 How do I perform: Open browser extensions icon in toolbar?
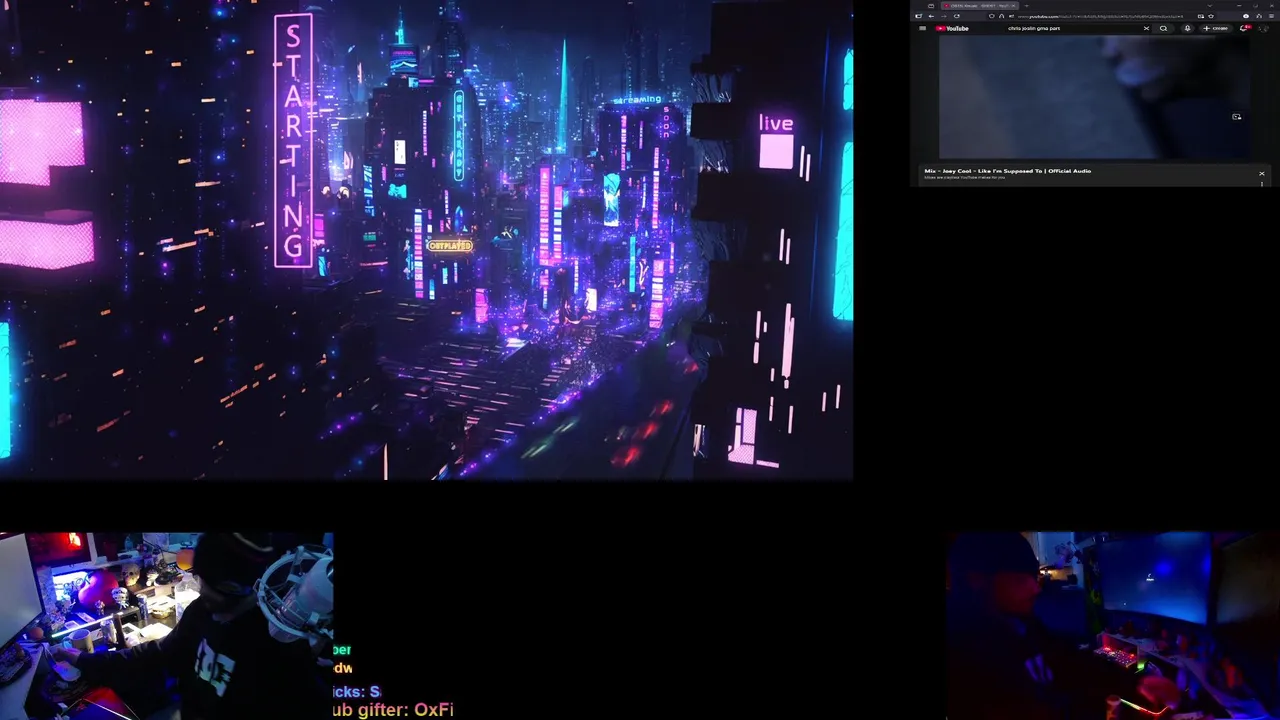tap(1258, 16)
